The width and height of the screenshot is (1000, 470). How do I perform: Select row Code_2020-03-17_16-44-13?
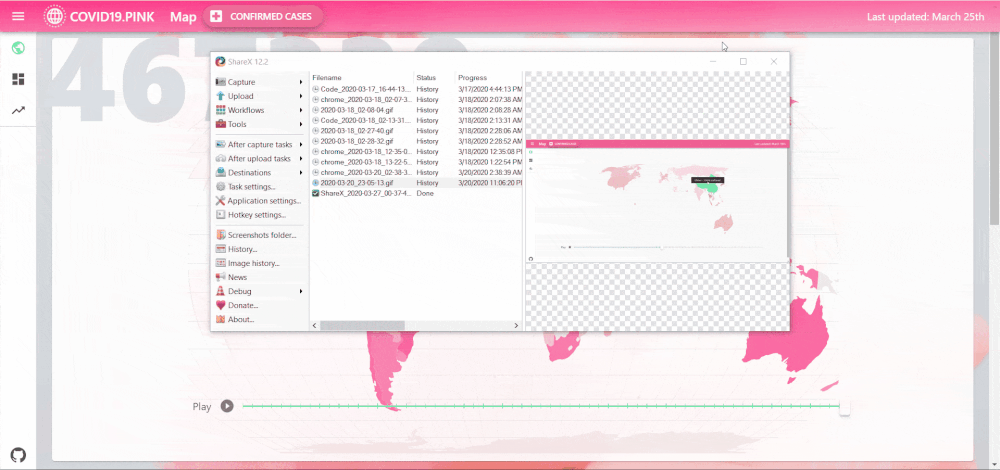click(x=416, y=89)
